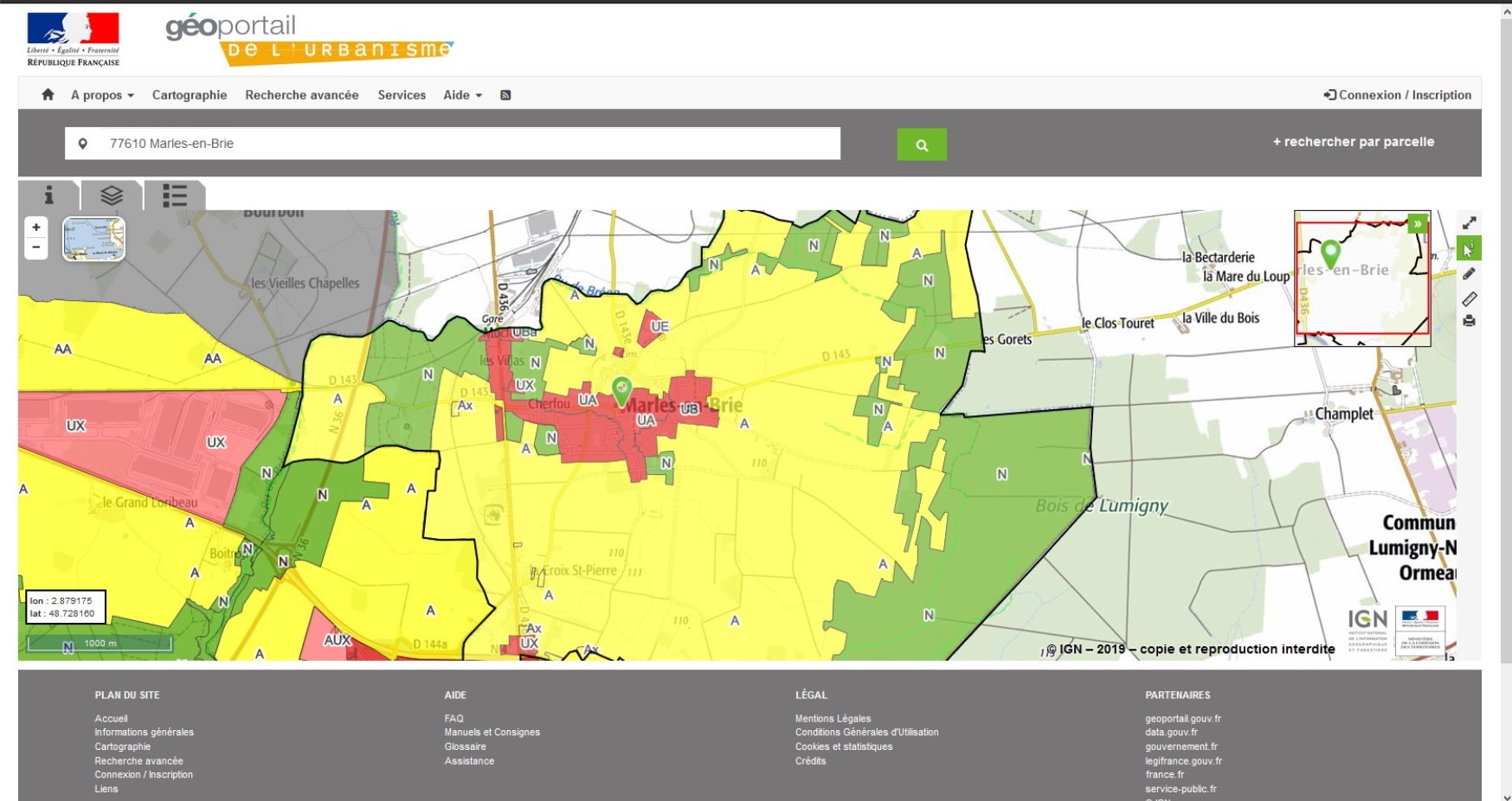
Task: Click the print map icon
Action: [x=1469, y=322]
